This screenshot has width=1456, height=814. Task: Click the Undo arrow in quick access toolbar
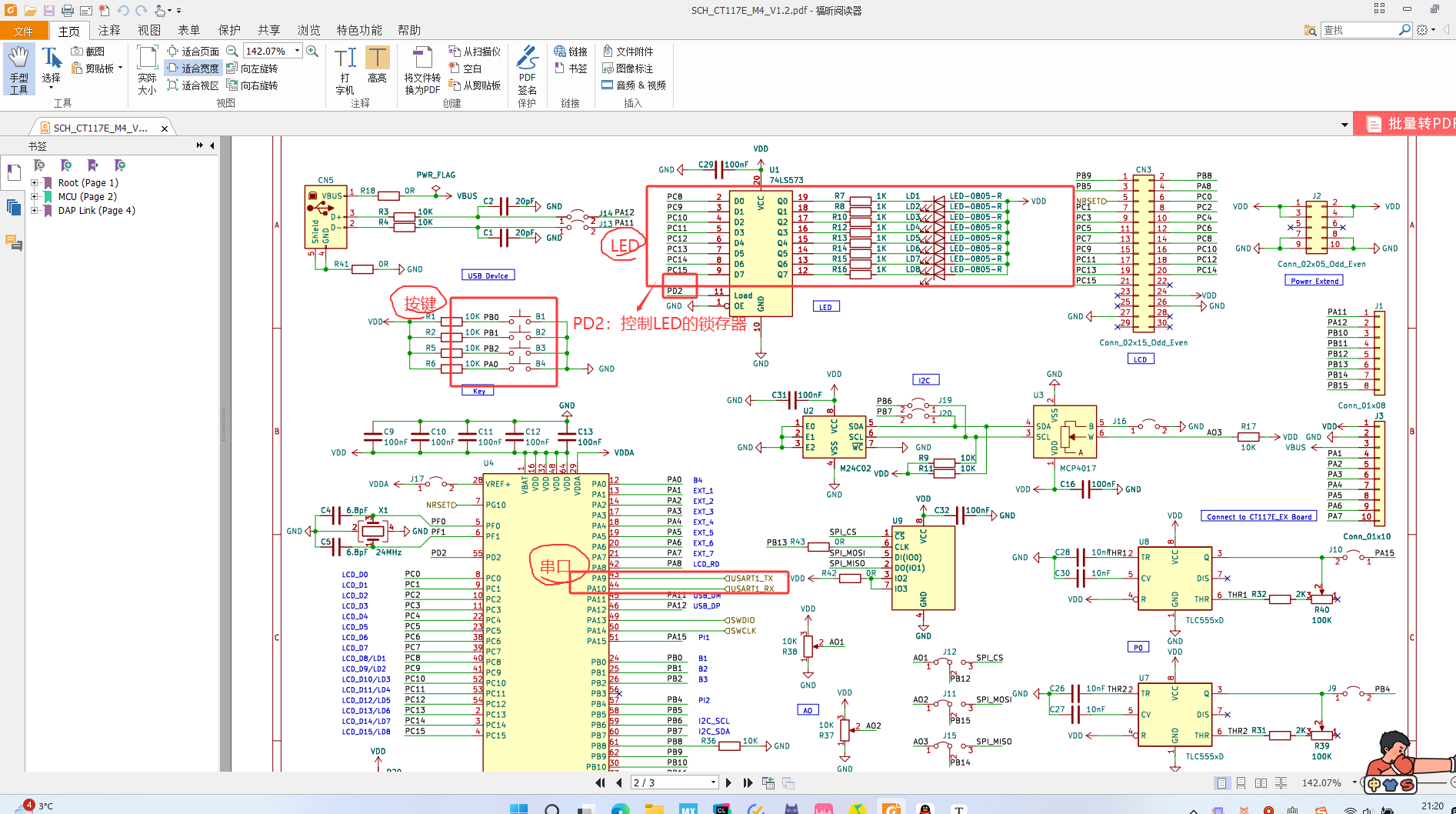(x=123, y=10)
